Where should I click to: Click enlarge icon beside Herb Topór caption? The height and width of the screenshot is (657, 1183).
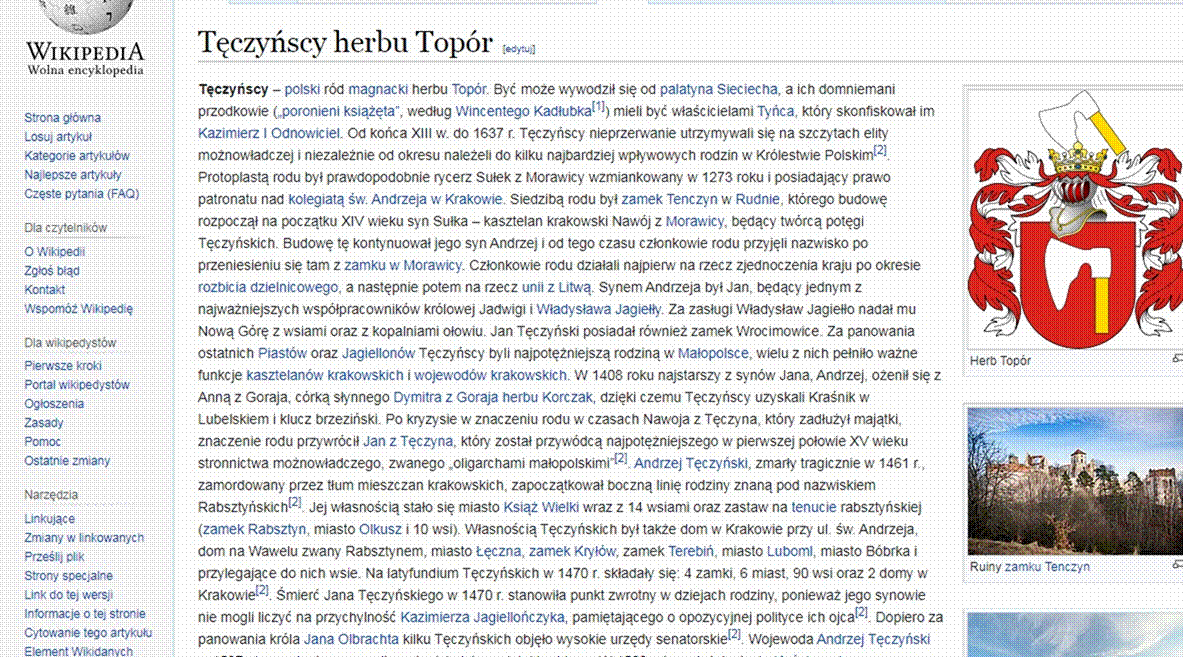point(1178,360)
